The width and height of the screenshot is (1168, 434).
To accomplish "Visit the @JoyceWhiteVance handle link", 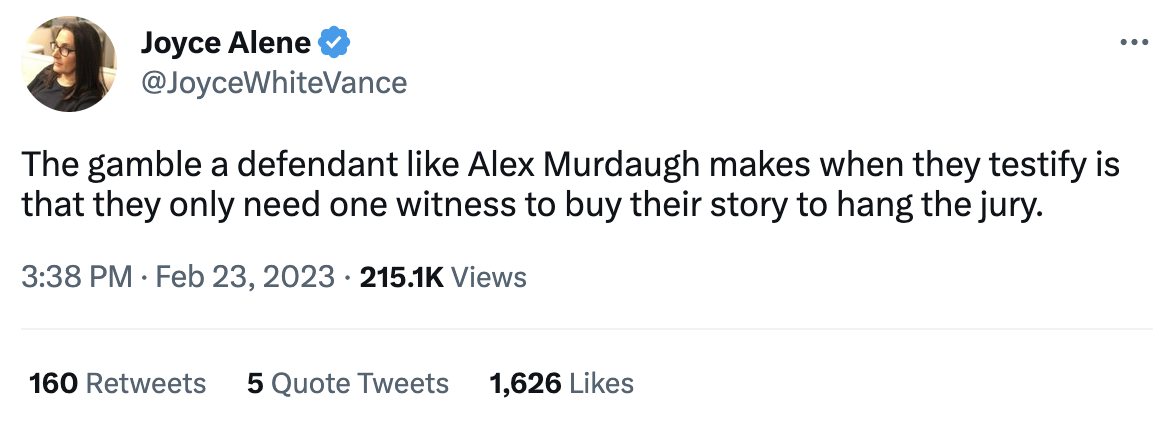I will coord(273,81).
